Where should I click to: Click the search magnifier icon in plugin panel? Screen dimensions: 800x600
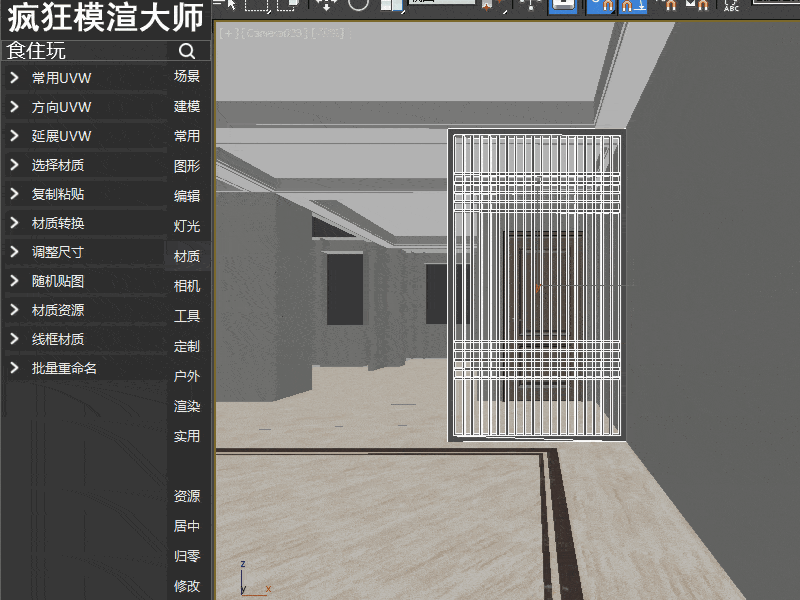pyautogui.click(x=187, y=50)
